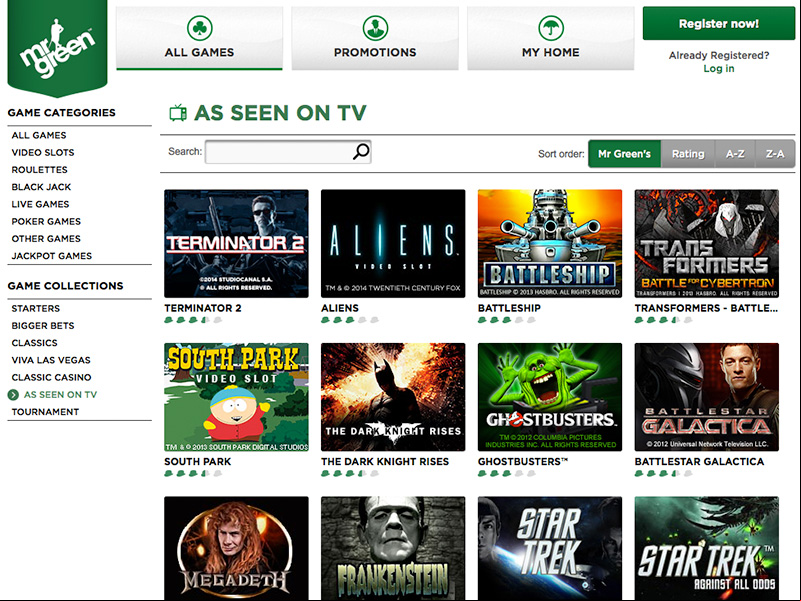Sort games by Mr Green's order
This screenshot has width=801, height=601.
coord(624,154)
